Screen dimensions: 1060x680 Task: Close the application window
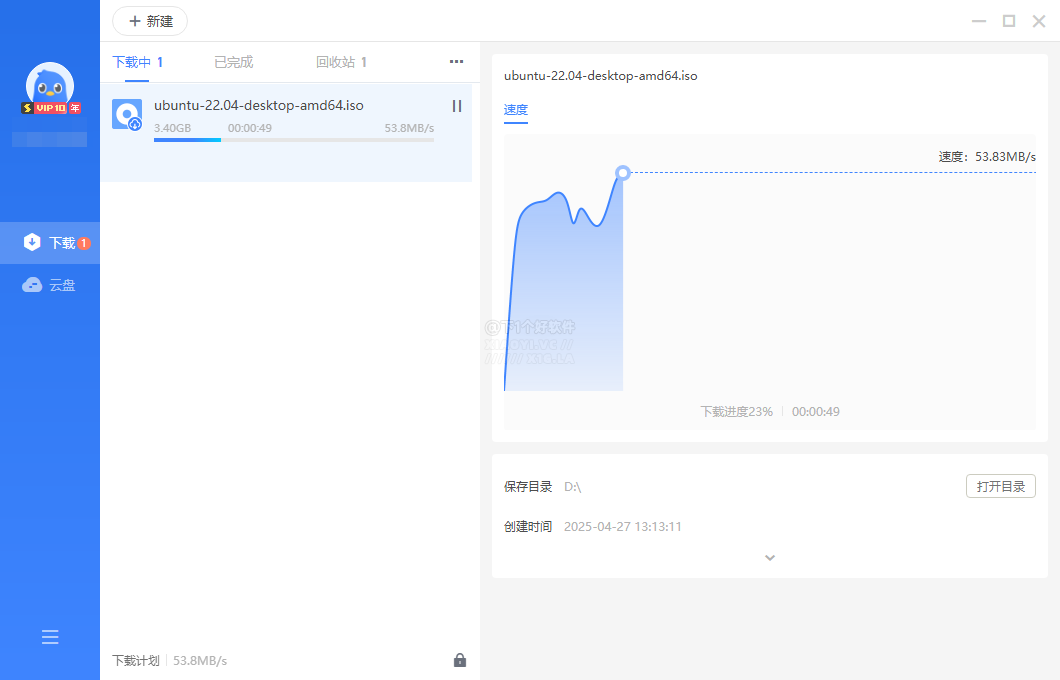pos(1039,21)
